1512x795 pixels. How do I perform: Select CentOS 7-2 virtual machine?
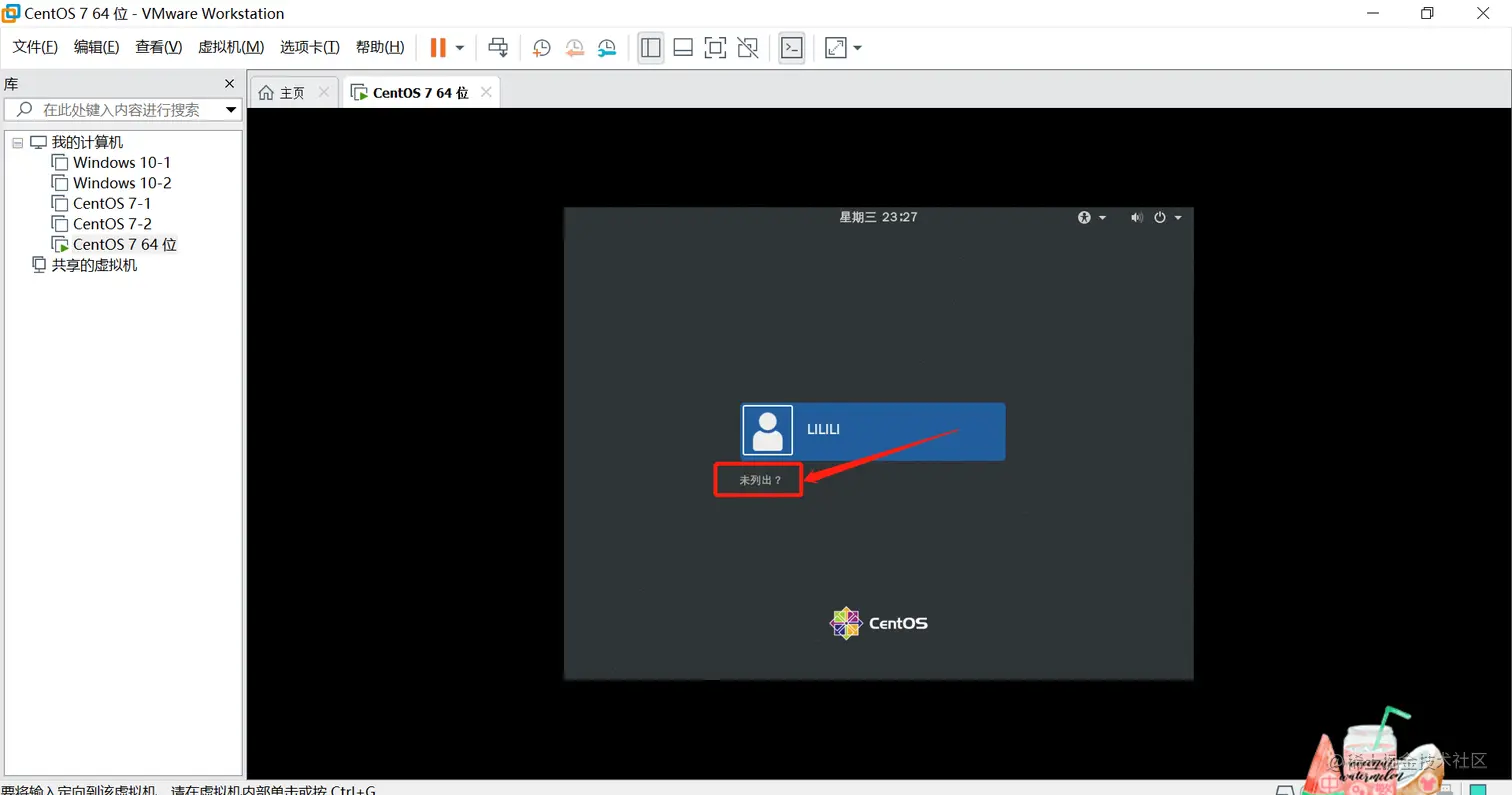pos(112,224)
